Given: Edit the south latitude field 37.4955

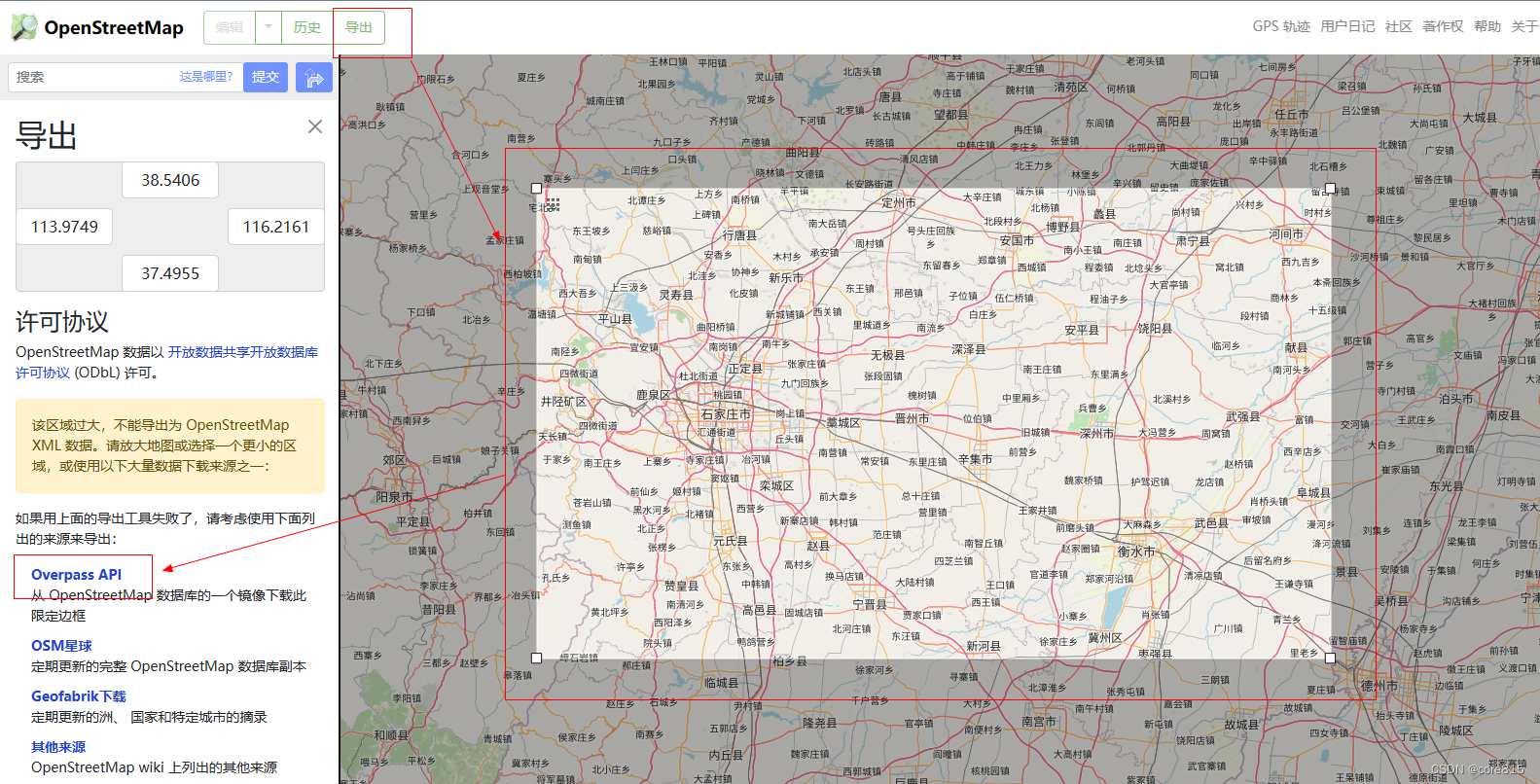Looking at the screenshot, I should [170, 273].
